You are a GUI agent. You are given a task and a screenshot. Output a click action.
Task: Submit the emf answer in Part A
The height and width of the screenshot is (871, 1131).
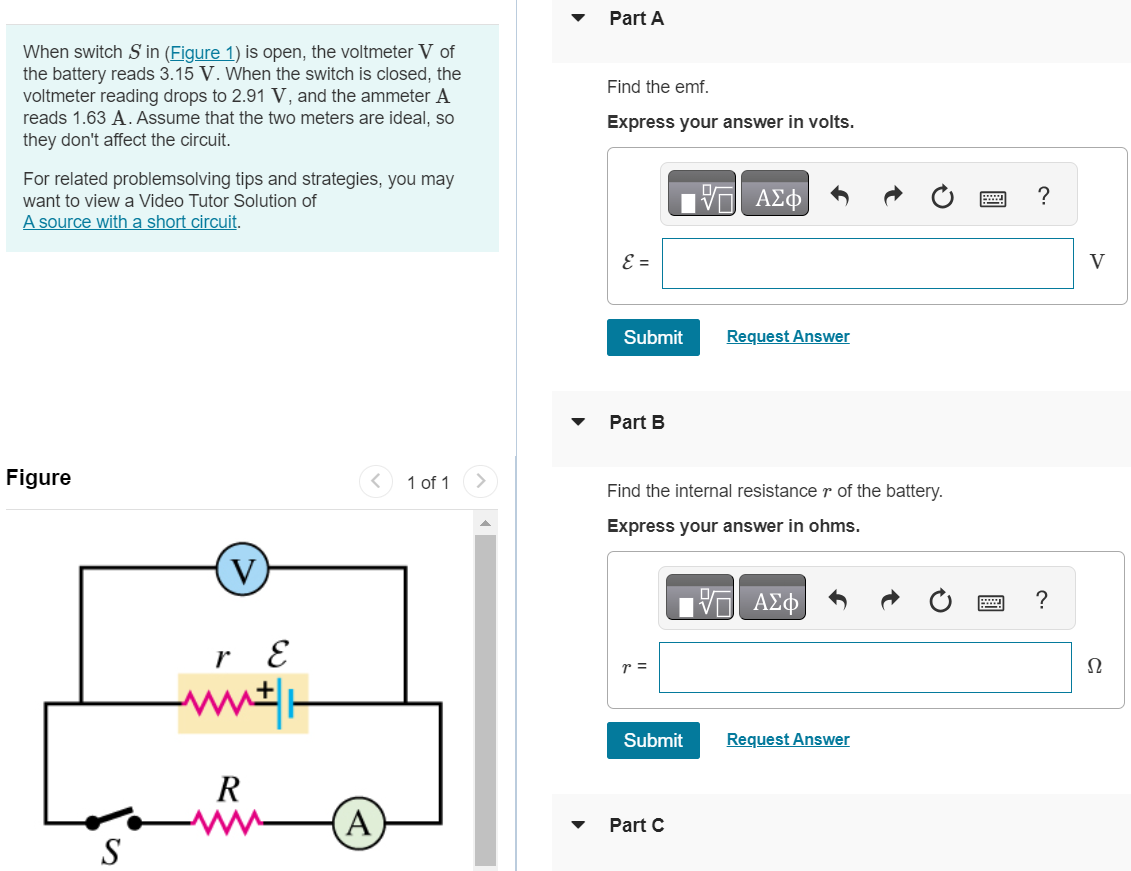[653, 337]
